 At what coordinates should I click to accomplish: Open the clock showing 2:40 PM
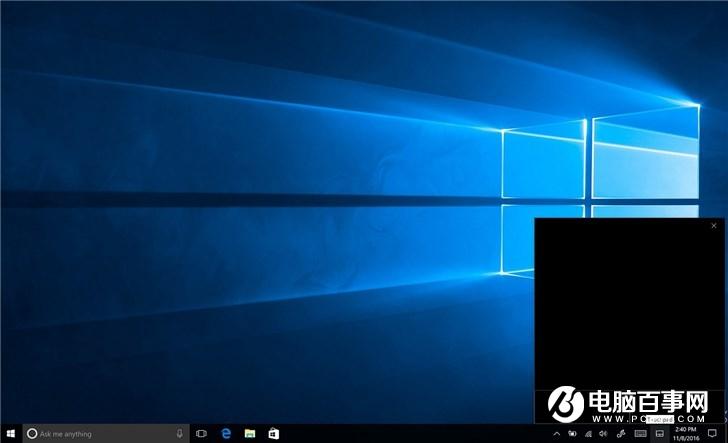click(686, 434)
